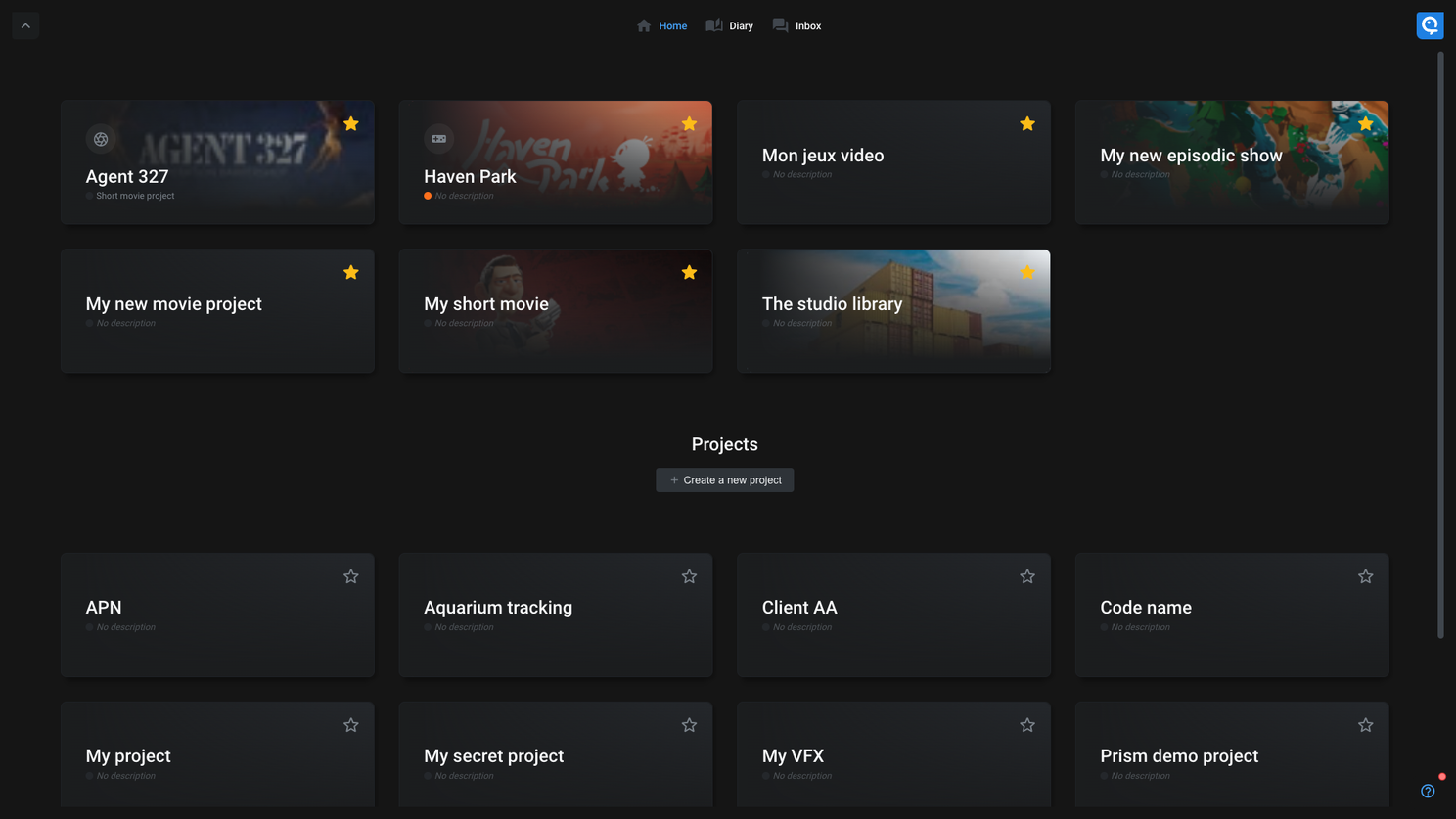Mark Aquarium tracking as favorite
Screen dimensions: 1456x819
click(x=689, y=577)
